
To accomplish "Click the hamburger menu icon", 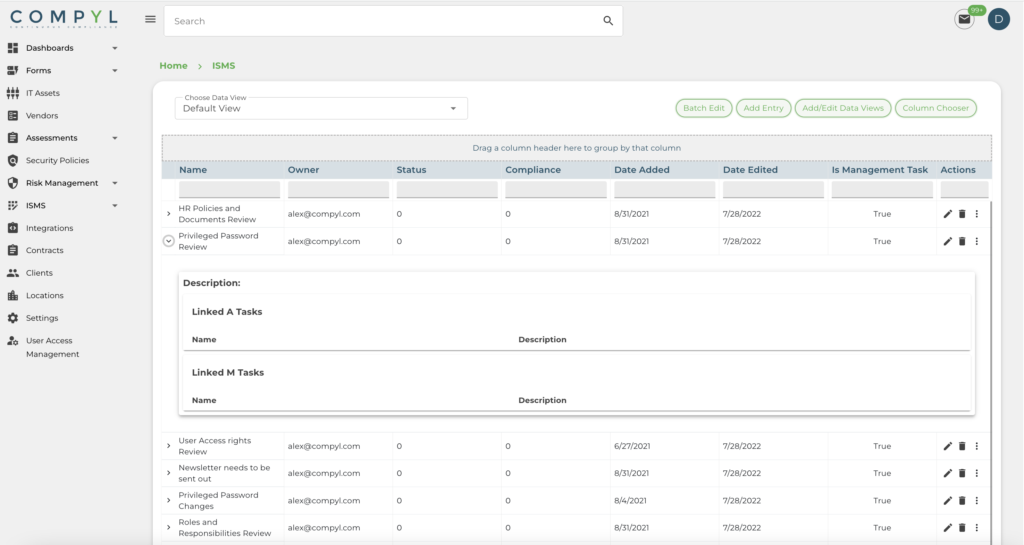I will tap(150, 19).
